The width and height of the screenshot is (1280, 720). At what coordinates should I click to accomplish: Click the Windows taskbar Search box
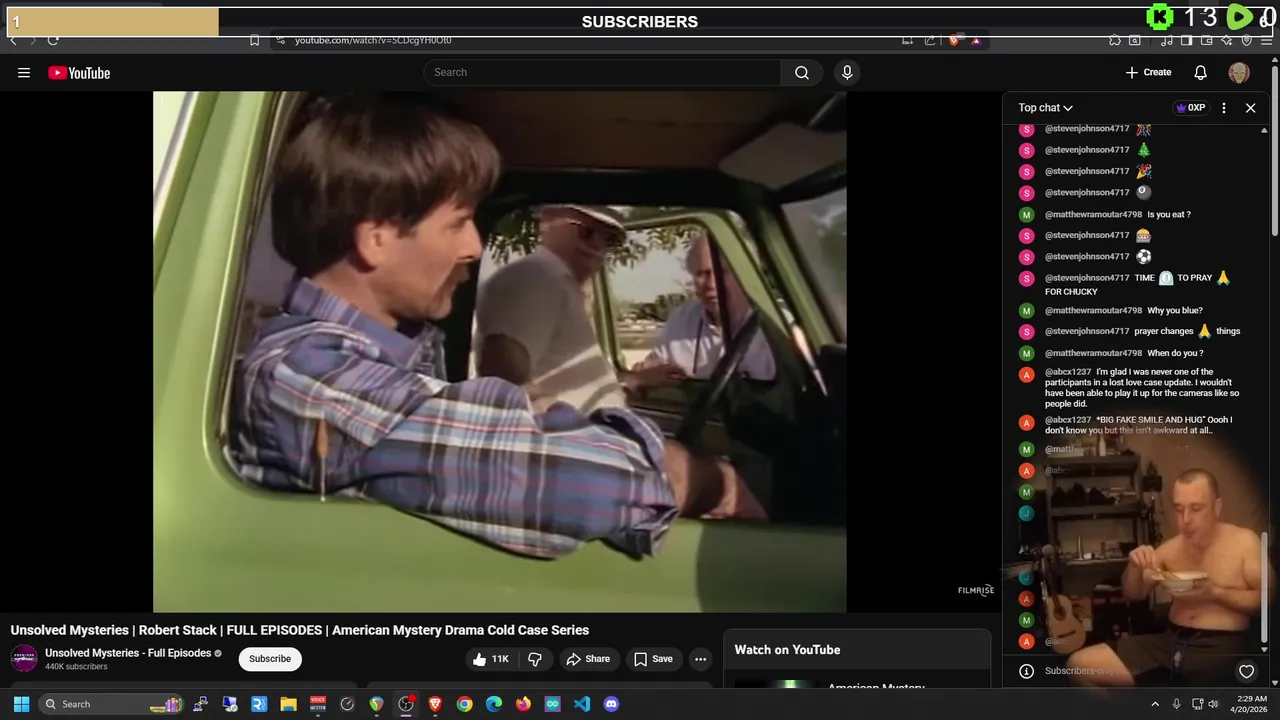[x=111, y=704]
